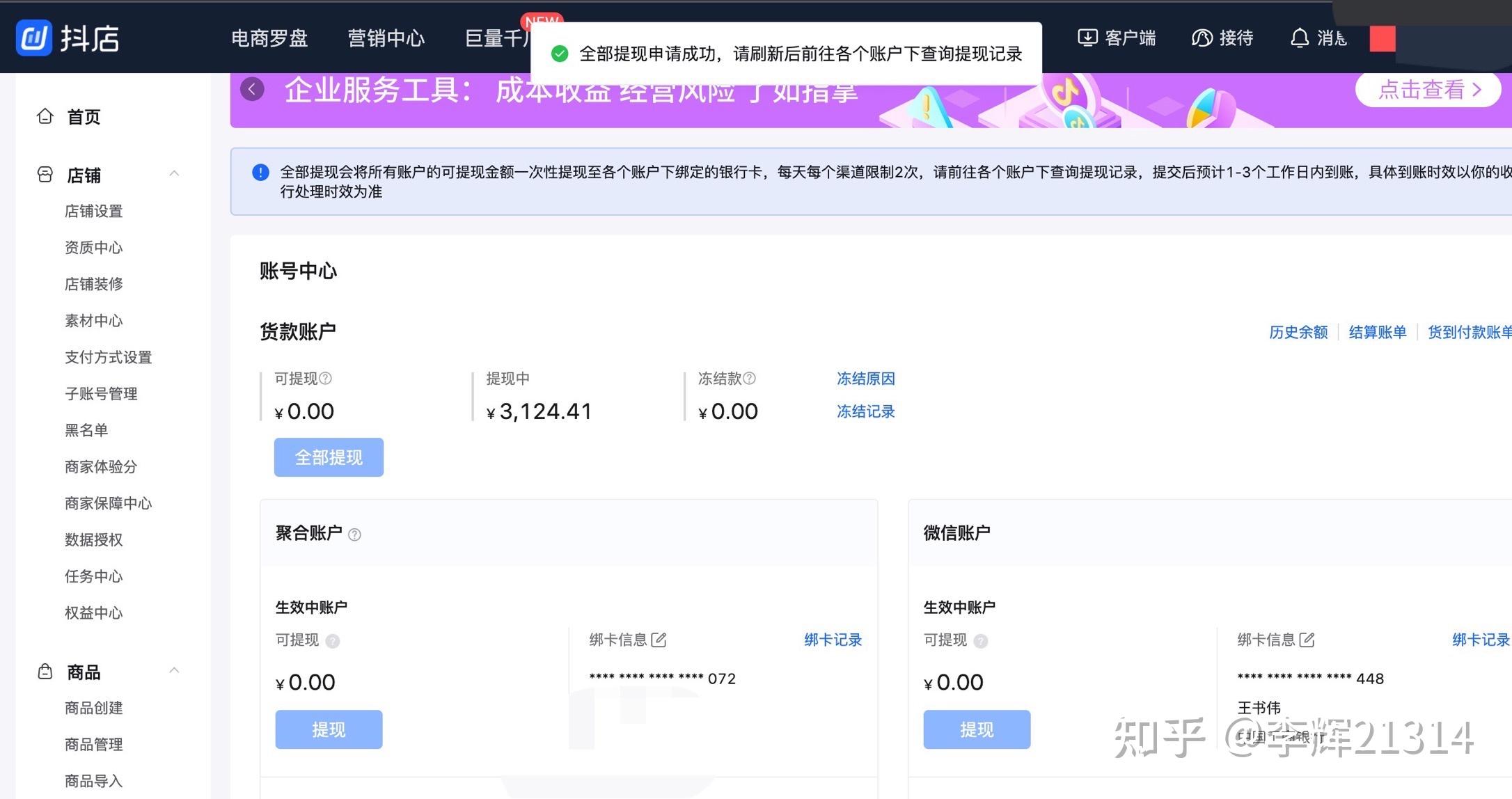Click the 店铺 shop icon in sidebar
The image size is (1512, 799).
(45, 174)
